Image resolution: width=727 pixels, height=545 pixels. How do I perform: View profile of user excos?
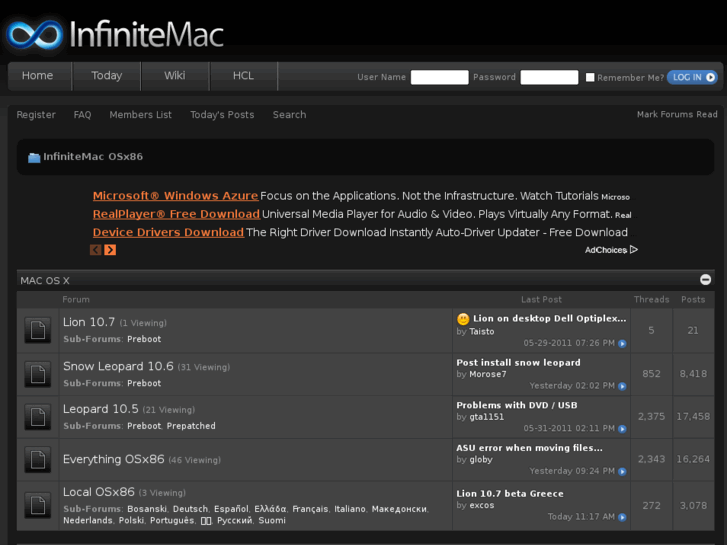[482, 505]
